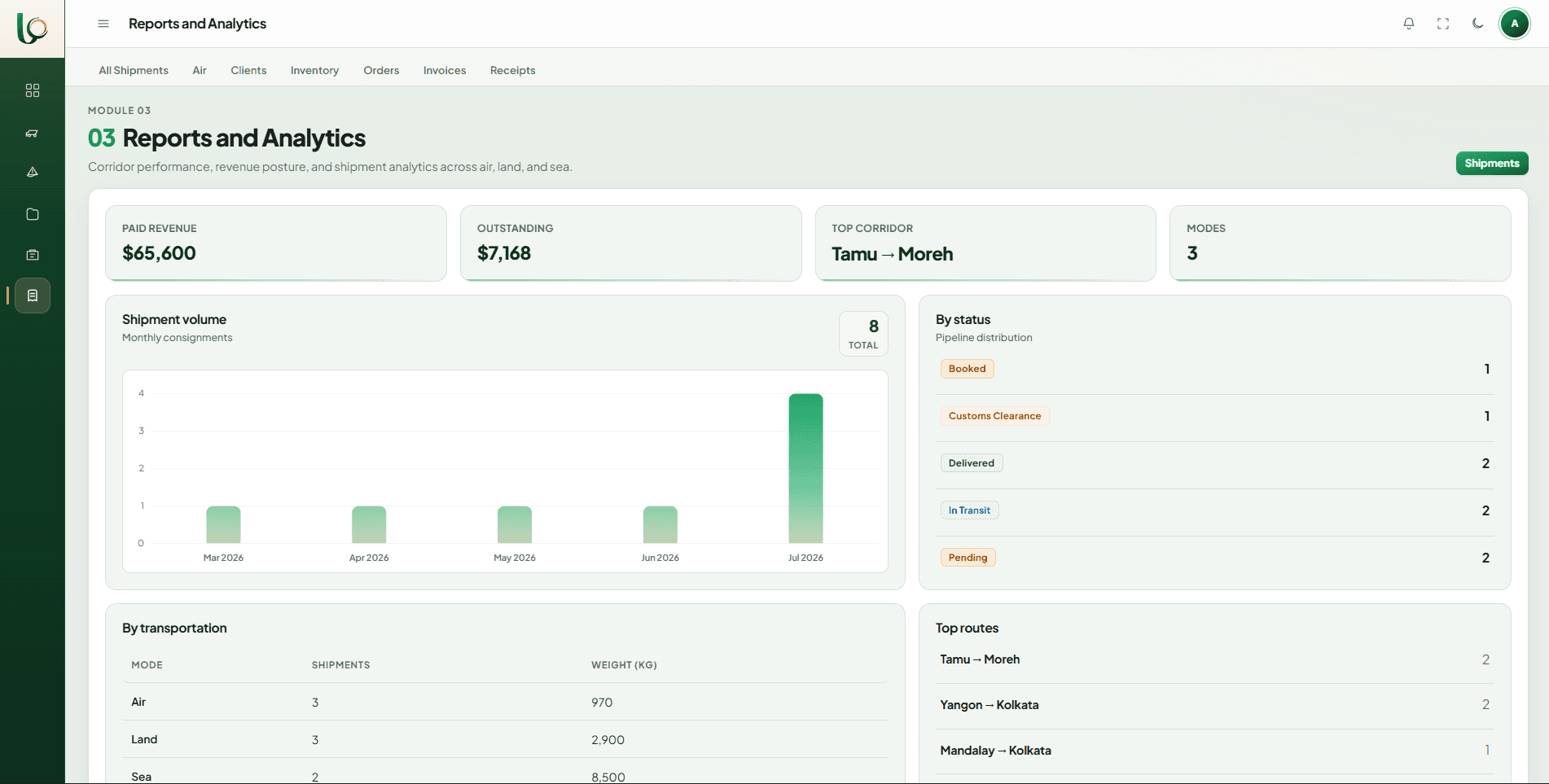Click the SHIPMENTS column header
Image resolution: width=1549 pixels, height=784 pixels.
tap(340, 665)
